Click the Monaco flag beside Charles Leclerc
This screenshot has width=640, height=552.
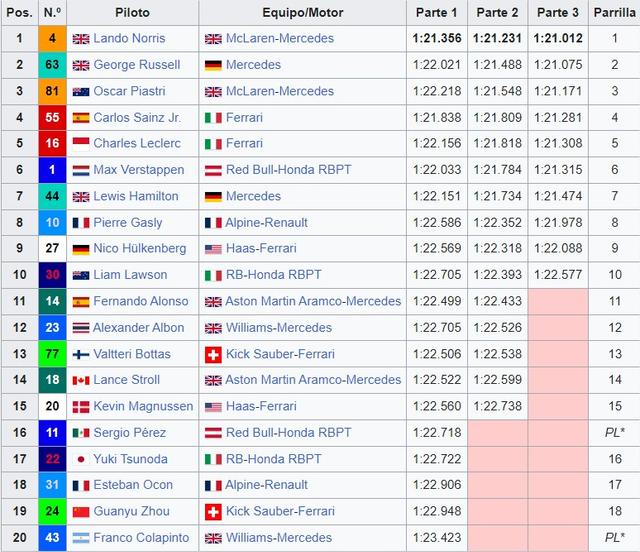point(81,144)
